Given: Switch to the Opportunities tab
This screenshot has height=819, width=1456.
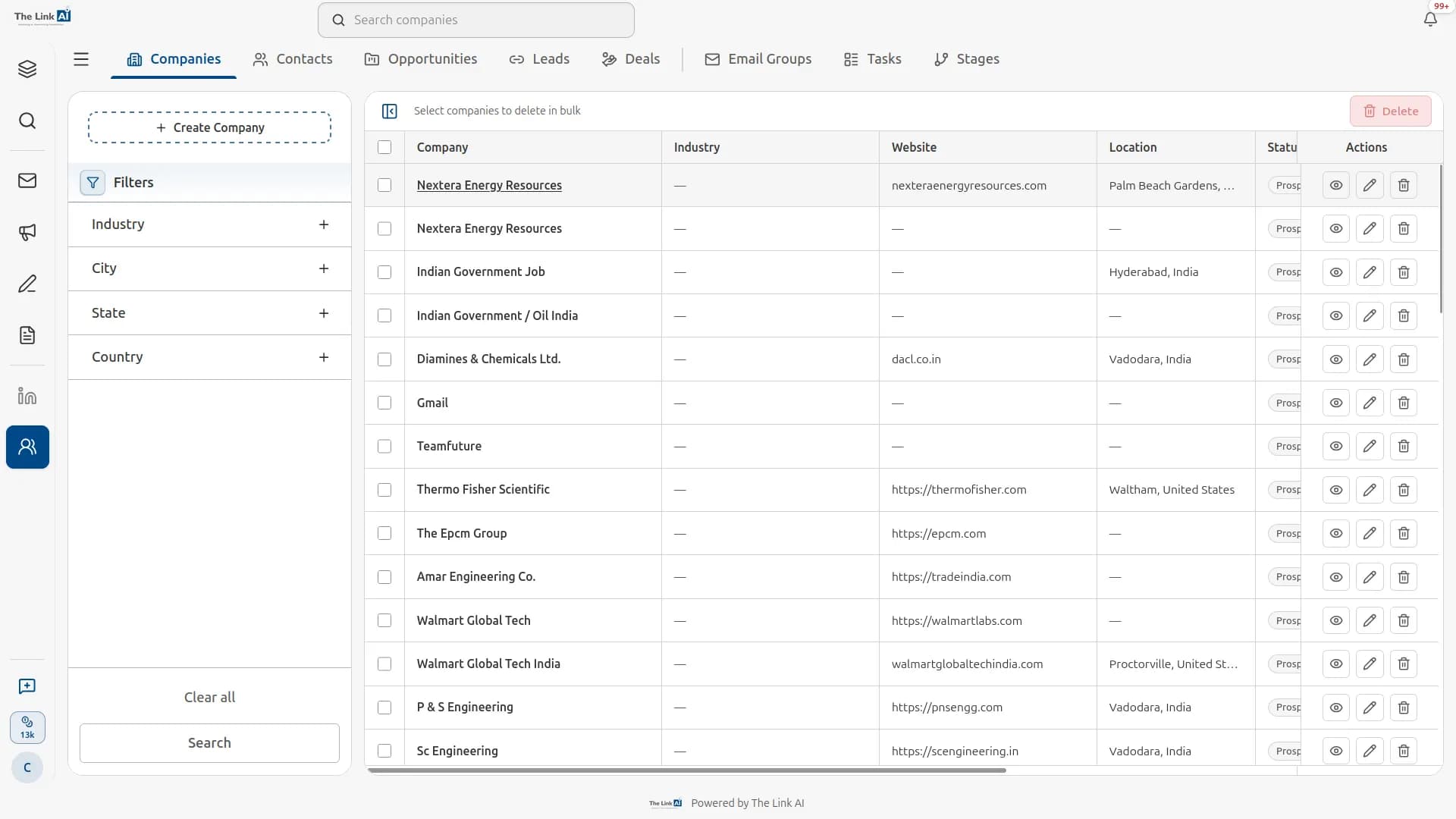Looking at the screenshot, I should (421, 59).
